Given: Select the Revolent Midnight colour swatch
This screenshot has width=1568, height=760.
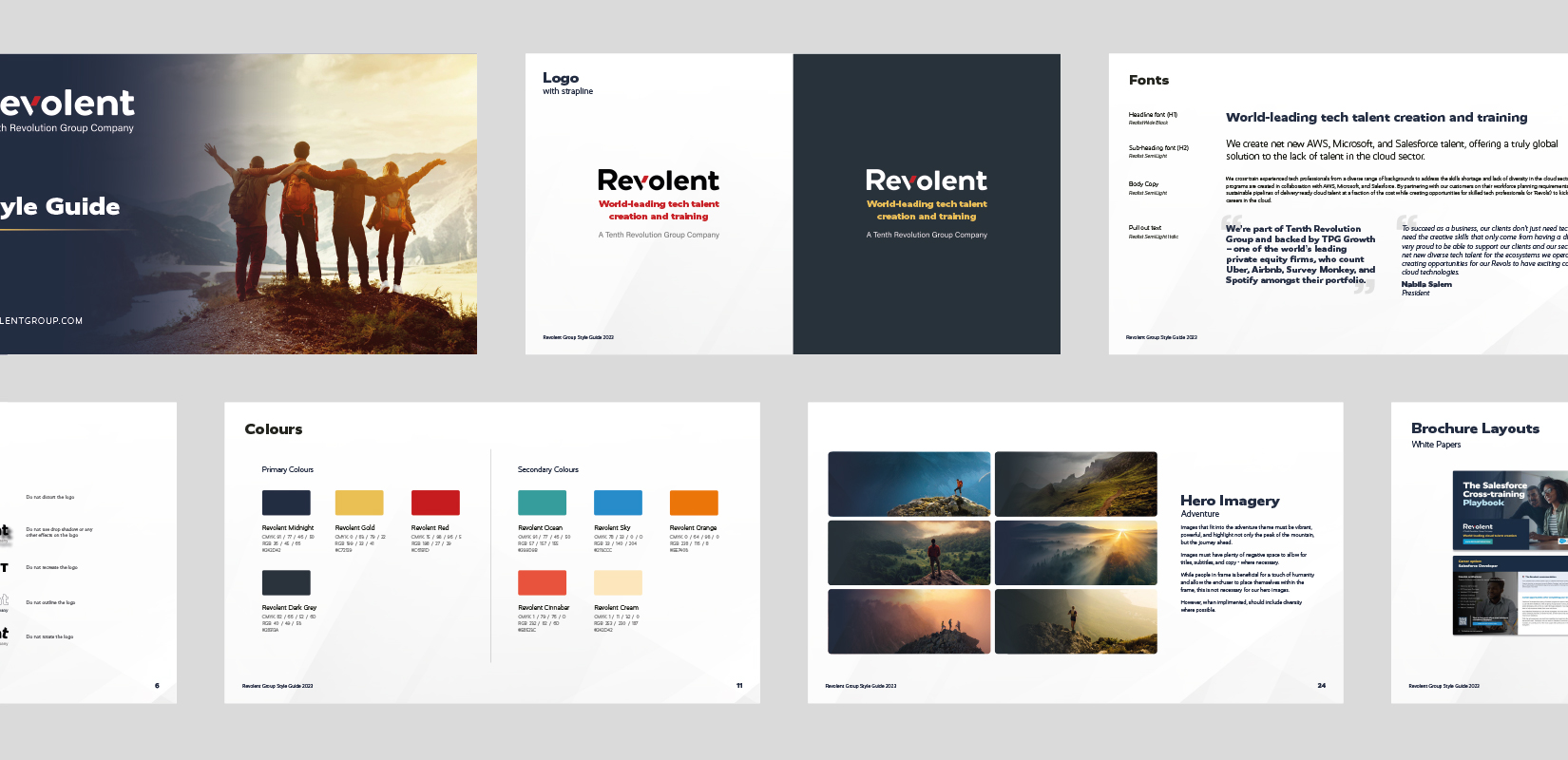Looking at the screenshot, I should click(286, 503).
